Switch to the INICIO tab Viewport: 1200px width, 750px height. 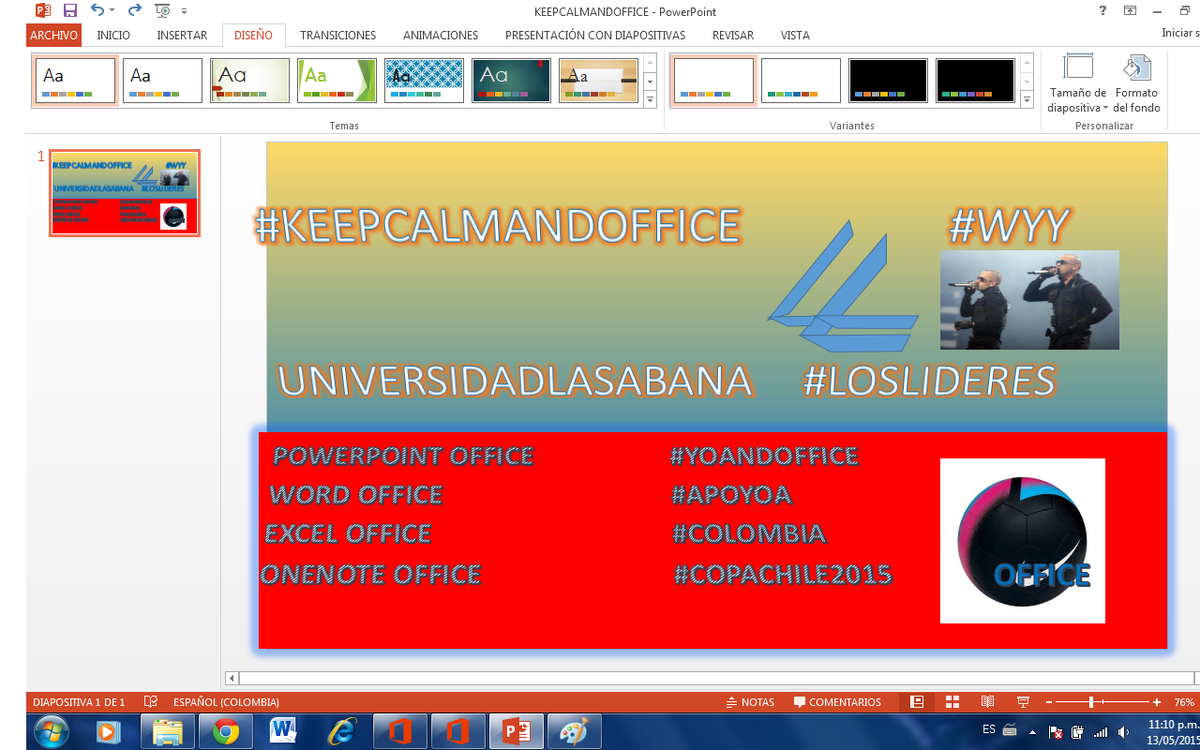coord(113,35)
